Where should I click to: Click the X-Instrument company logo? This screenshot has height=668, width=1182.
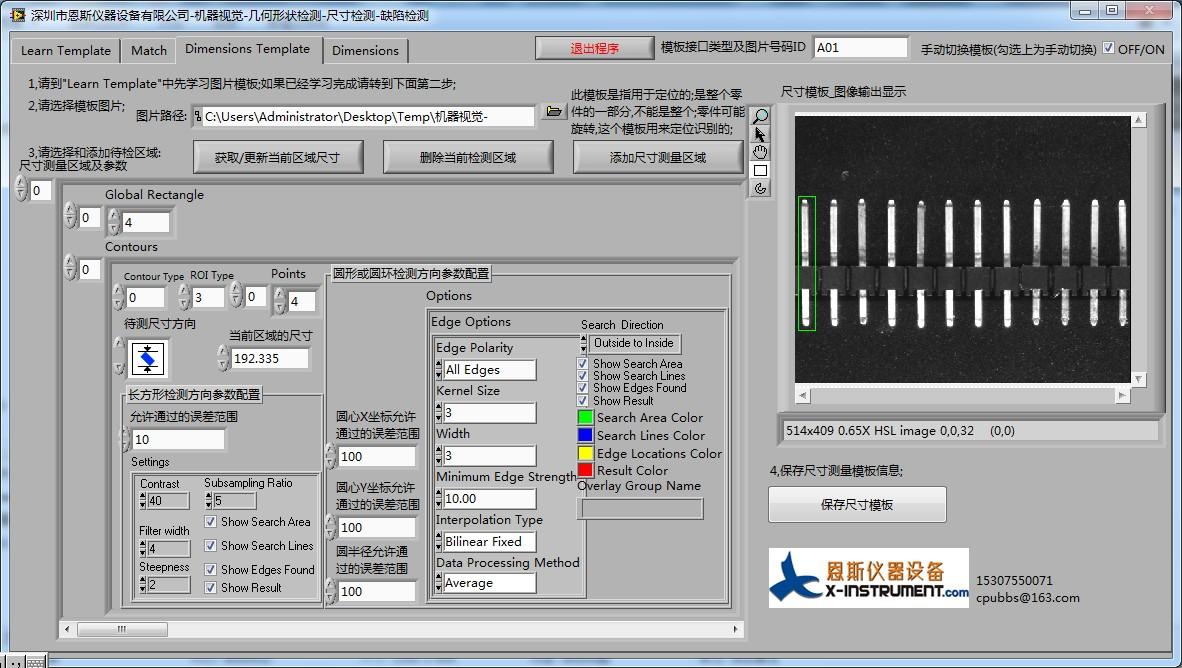pyautogui.click(x=868, y=578)
